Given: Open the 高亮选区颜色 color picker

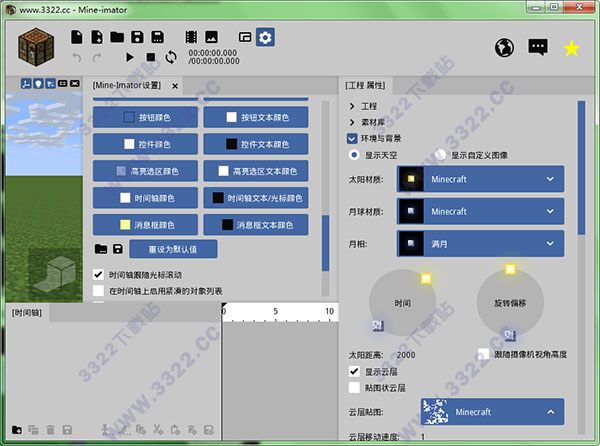Looking at the screenshot, I should pyautogui.click(x=145, y=171).
